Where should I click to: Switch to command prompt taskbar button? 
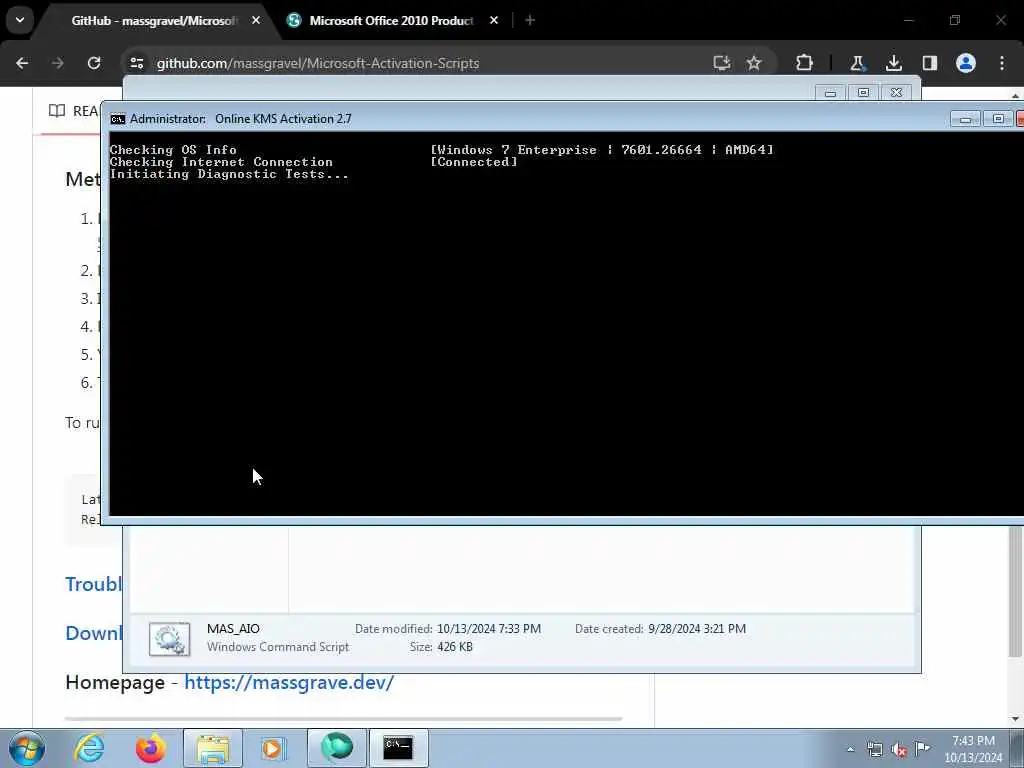pos(398,748)
